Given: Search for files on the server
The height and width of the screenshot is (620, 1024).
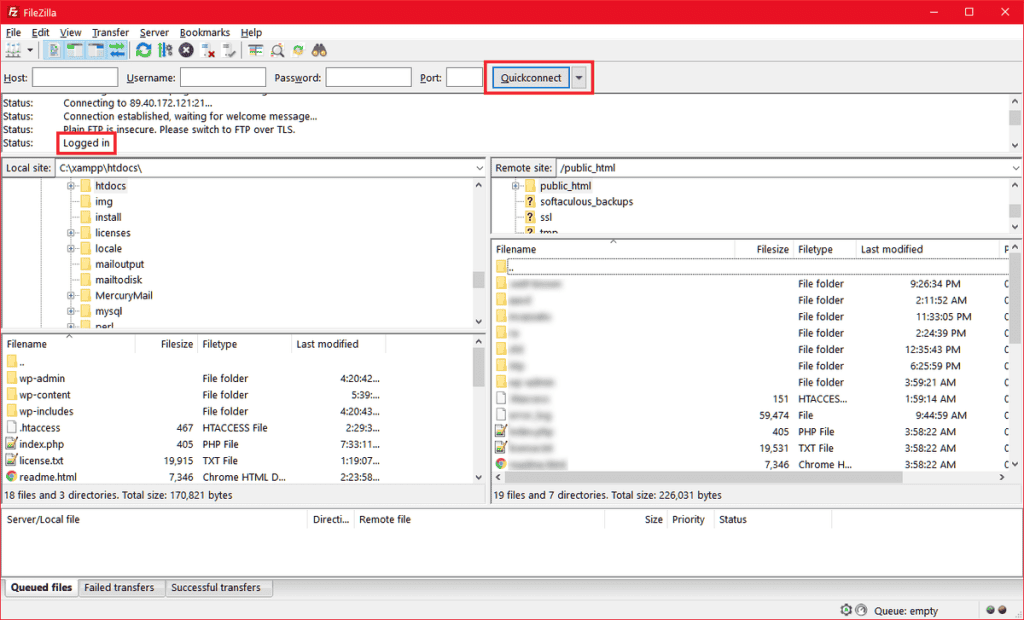Looking at the screenshot, I should pos(322,50).
